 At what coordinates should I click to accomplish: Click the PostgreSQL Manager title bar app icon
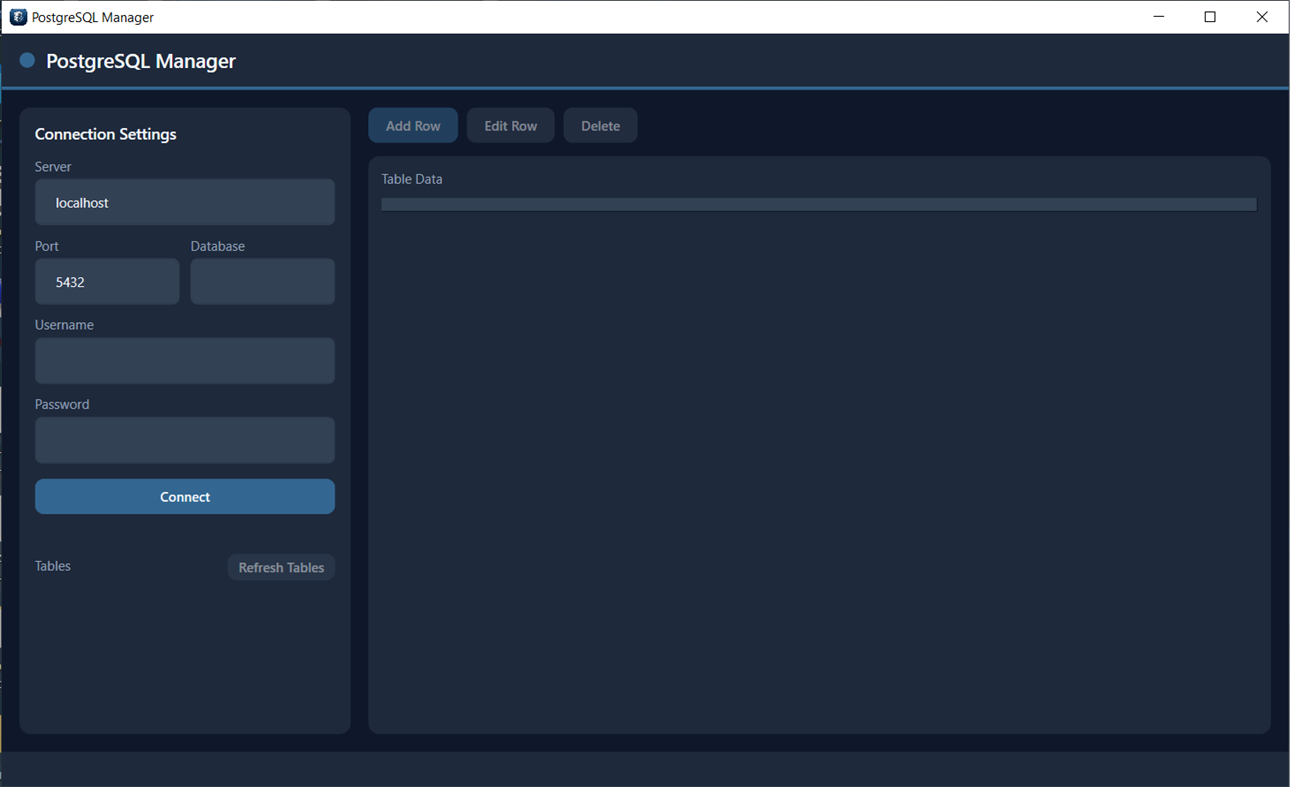click(18, 17)
